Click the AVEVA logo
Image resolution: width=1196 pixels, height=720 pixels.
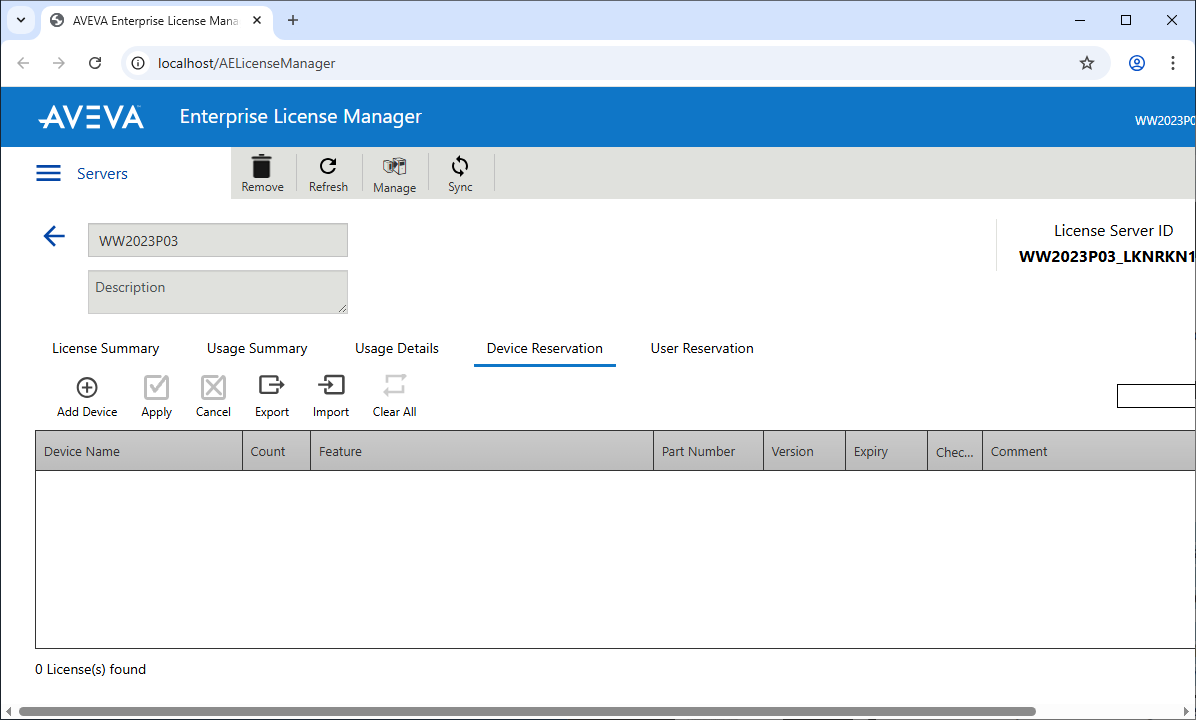[92, 117]
